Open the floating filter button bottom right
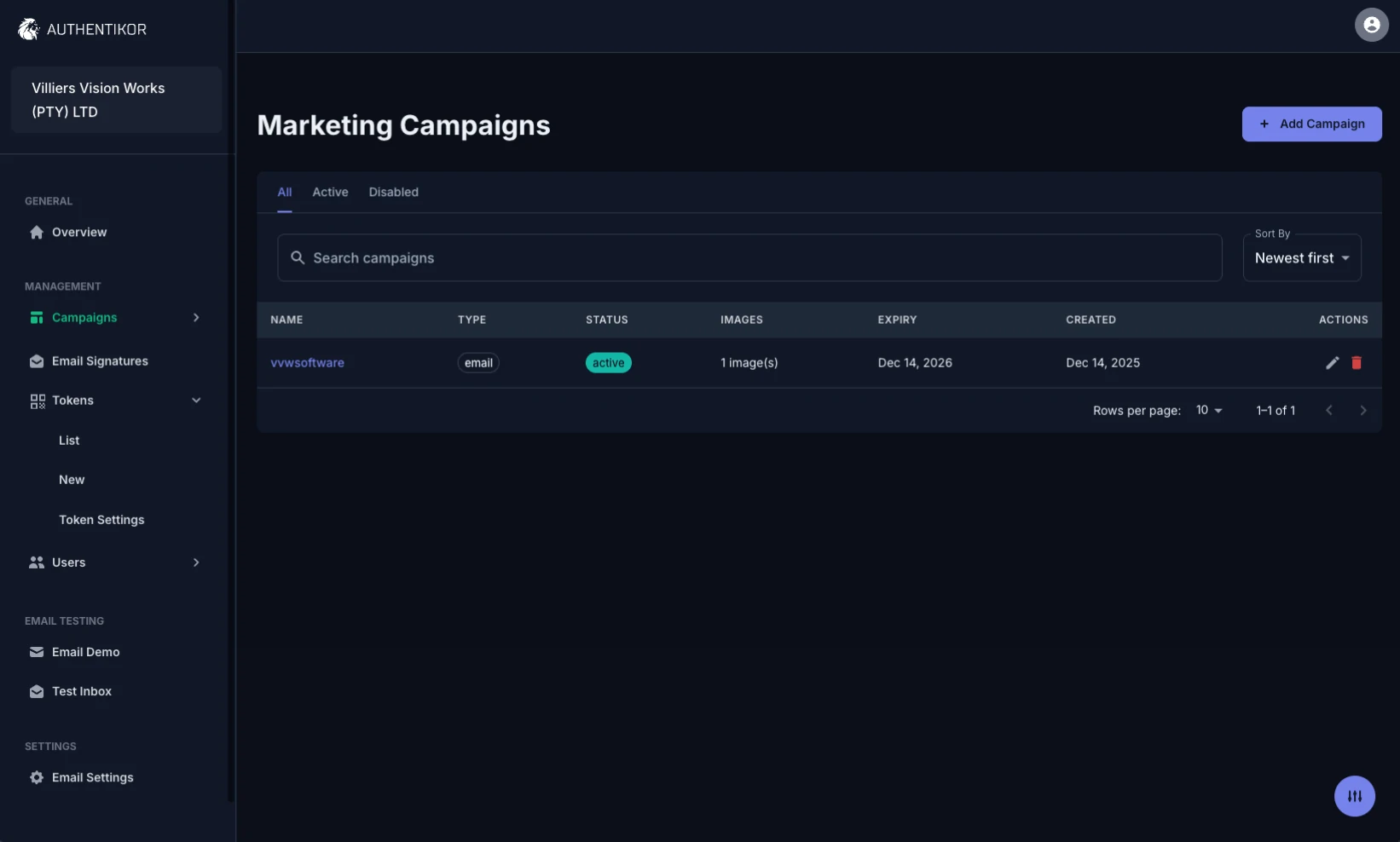This screenshot has height=842, width=1400. click(x=1355, y=796)
